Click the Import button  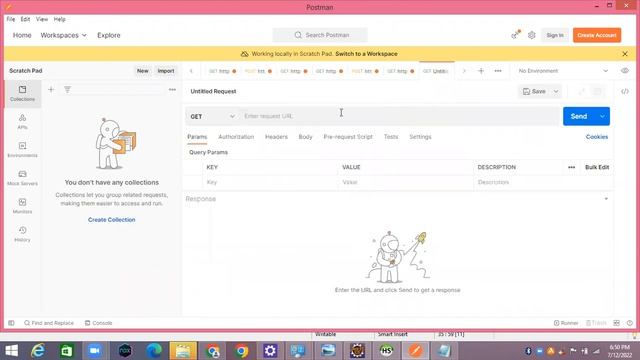[166, 71]
